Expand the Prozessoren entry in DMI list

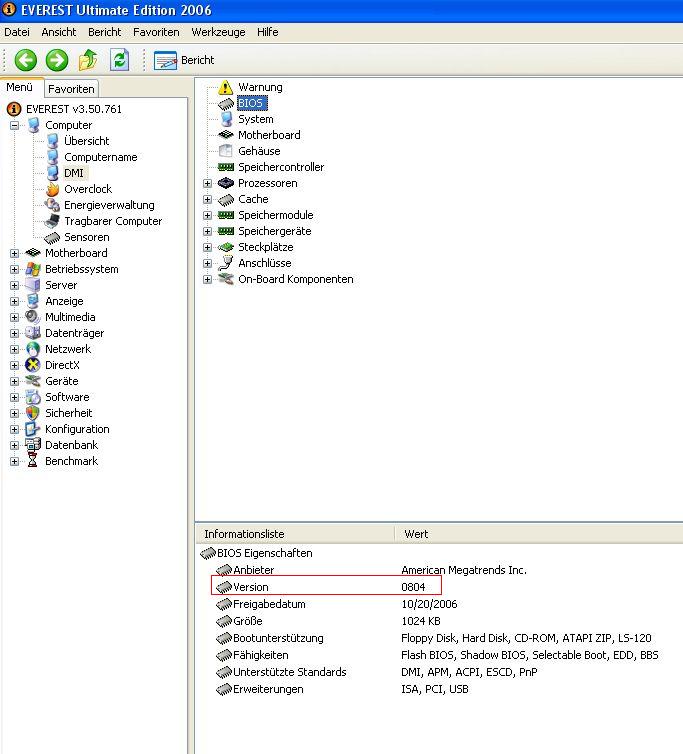(207, 183)
